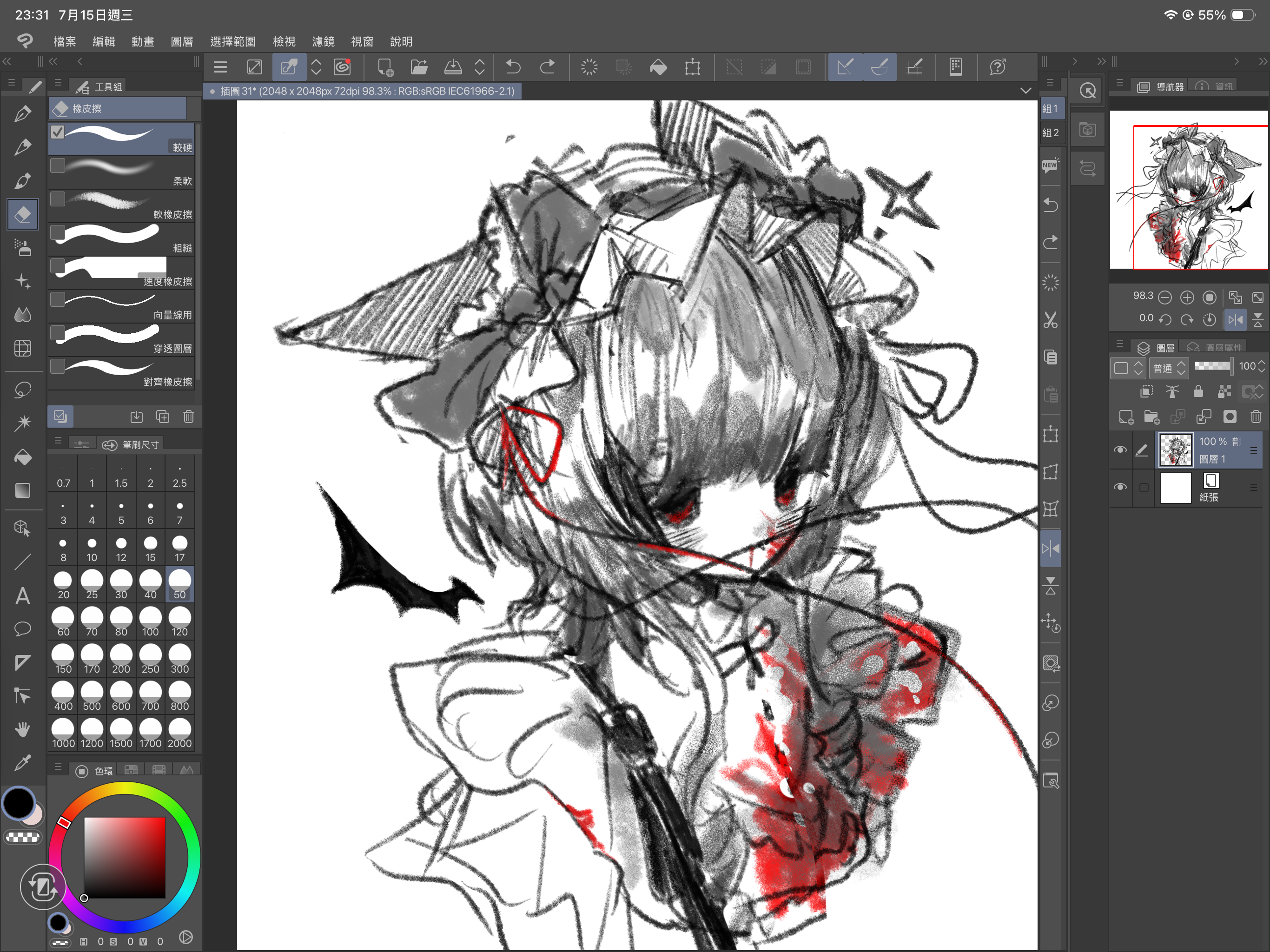Click the Save icon in the command bar
Viewport: 1270px width, 952px height.
tap(453, 67)
